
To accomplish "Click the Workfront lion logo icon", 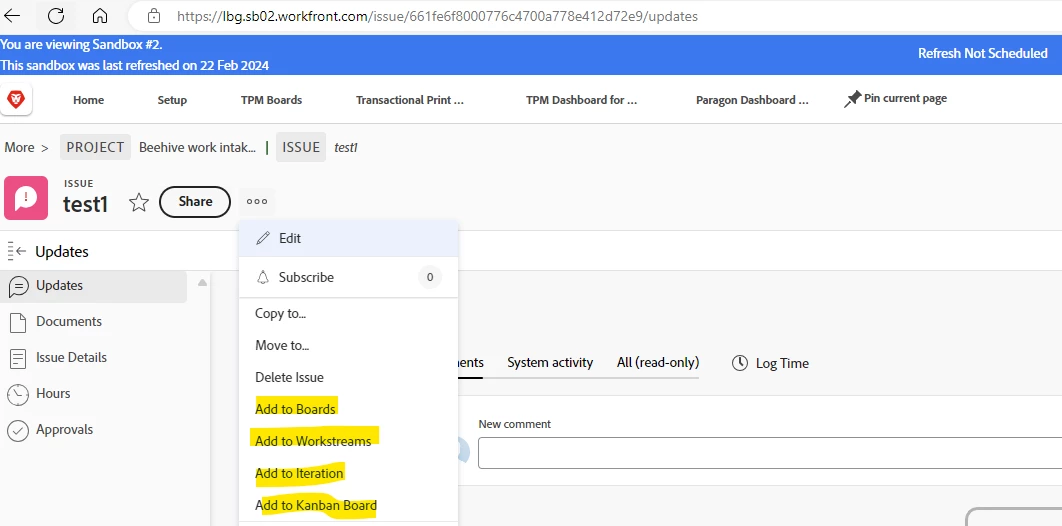I will point(16,100).
